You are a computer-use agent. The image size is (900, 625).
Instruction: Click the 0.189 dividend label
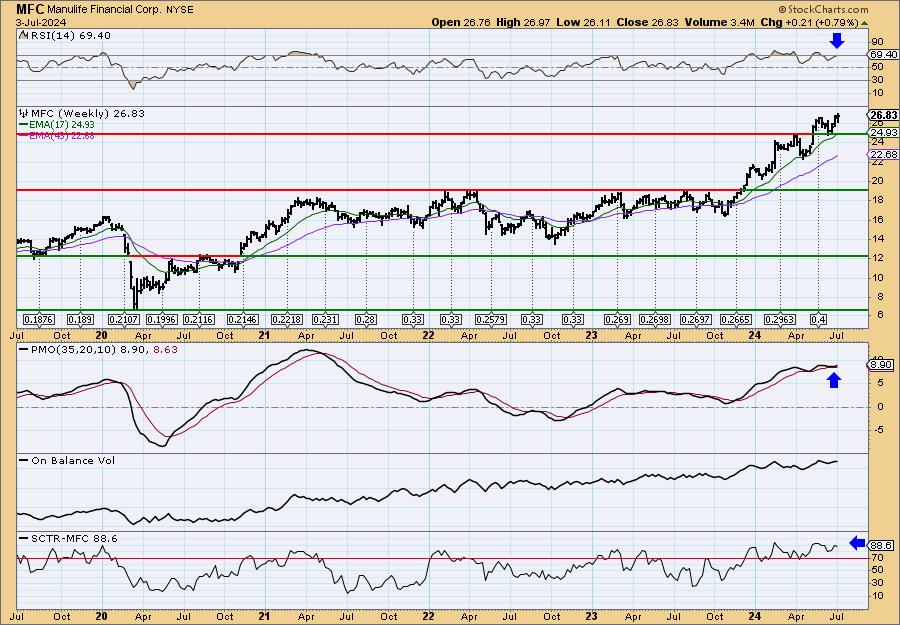tap(80, 319)
